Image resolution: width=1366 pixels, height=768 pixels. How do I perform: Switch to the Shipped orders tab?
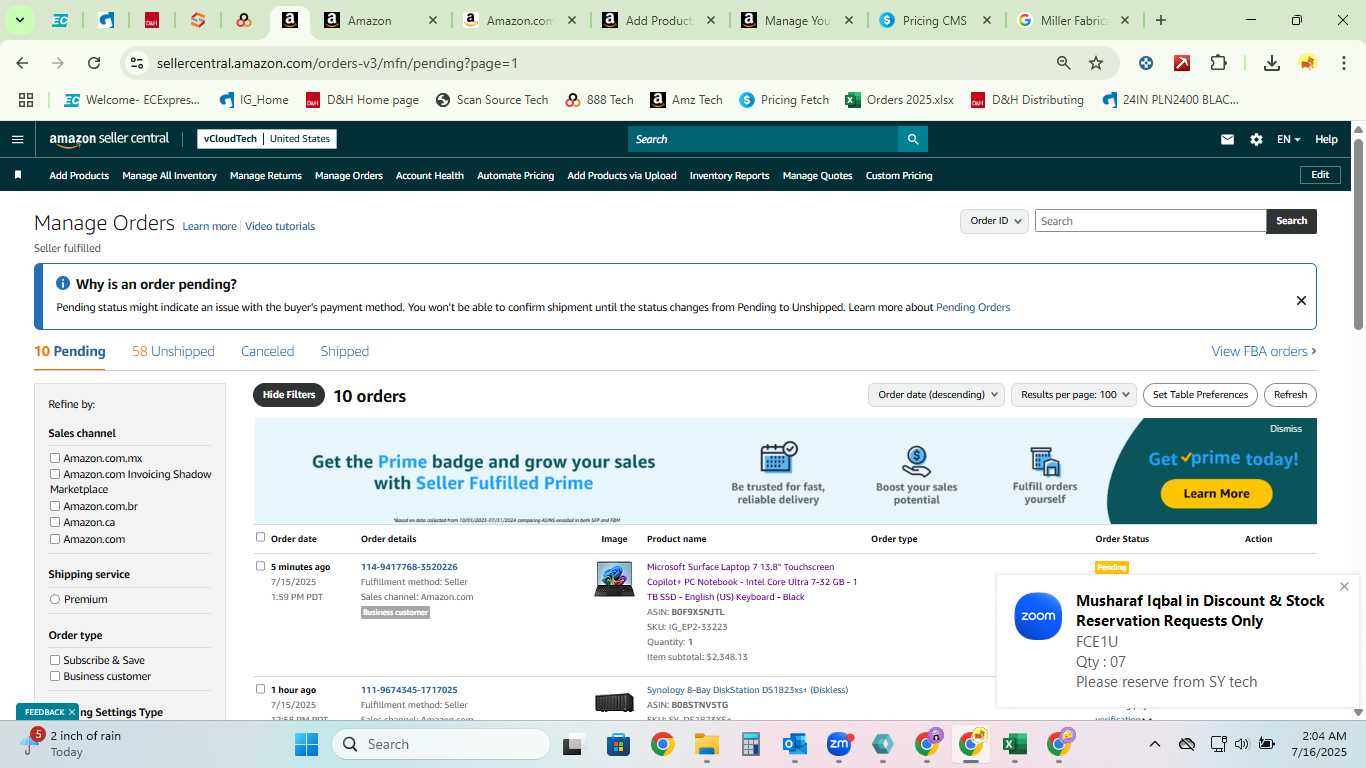click(x=345, y=351)
